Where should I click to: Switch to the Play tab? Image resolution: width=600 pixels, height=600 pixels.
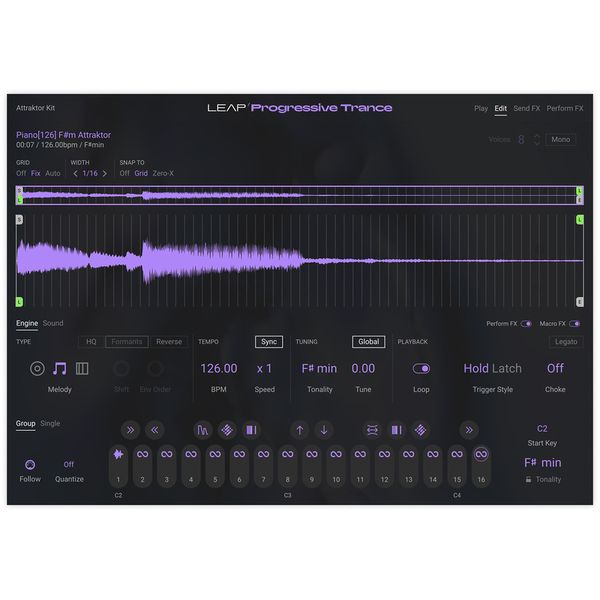point(481,108)
